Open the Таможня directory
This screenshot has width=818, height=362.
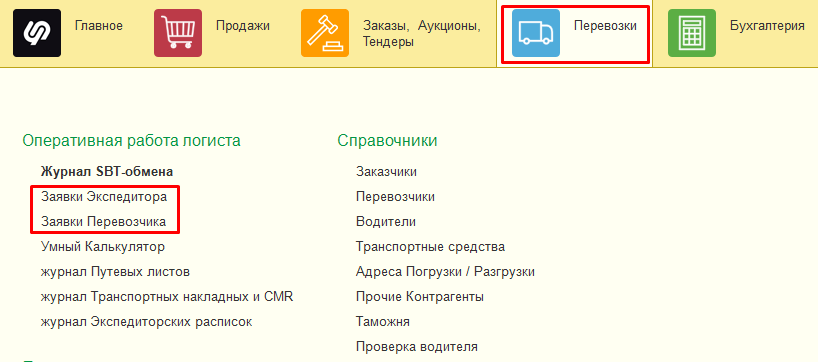tap(383, 322)
